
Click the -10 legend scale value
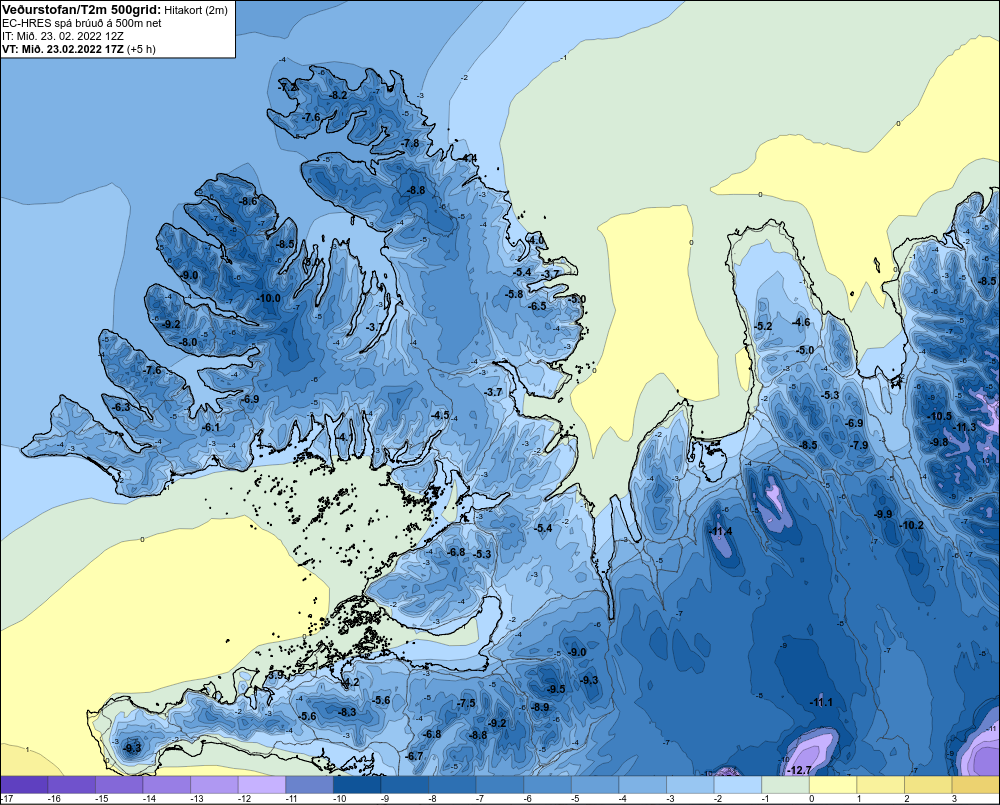(339, 799)
